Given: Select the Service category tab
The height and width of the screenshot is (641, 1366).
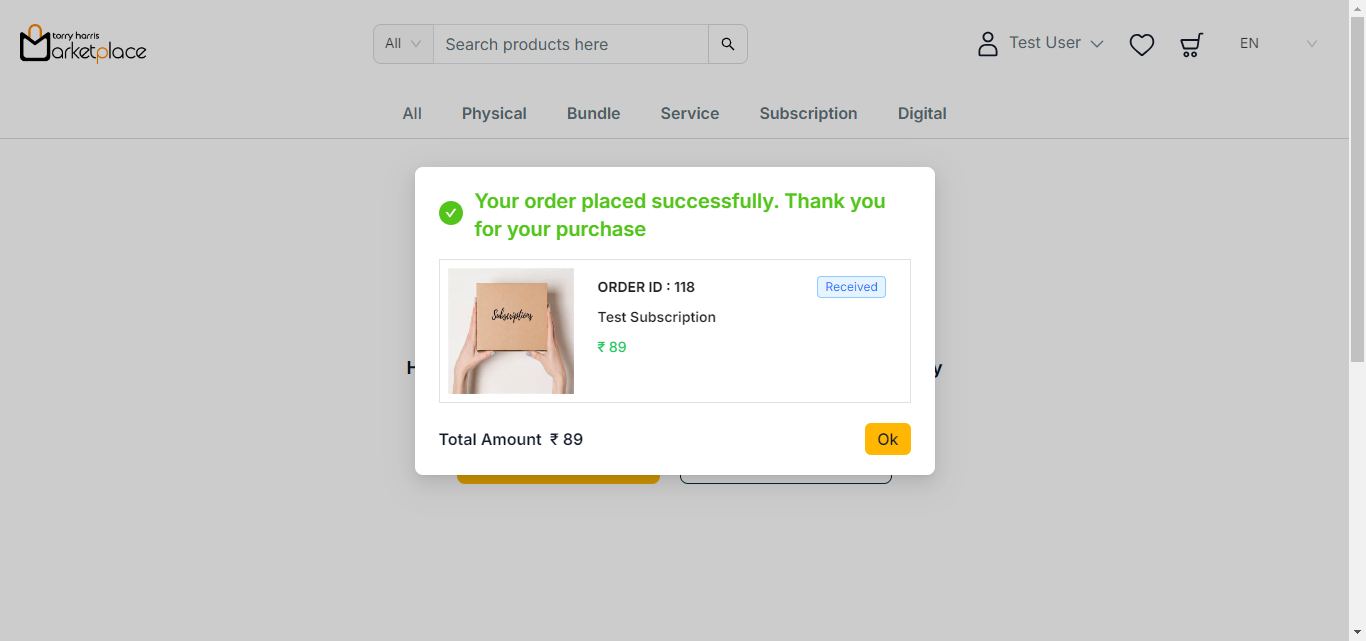Looking at the screenshot, I should 689,114.
